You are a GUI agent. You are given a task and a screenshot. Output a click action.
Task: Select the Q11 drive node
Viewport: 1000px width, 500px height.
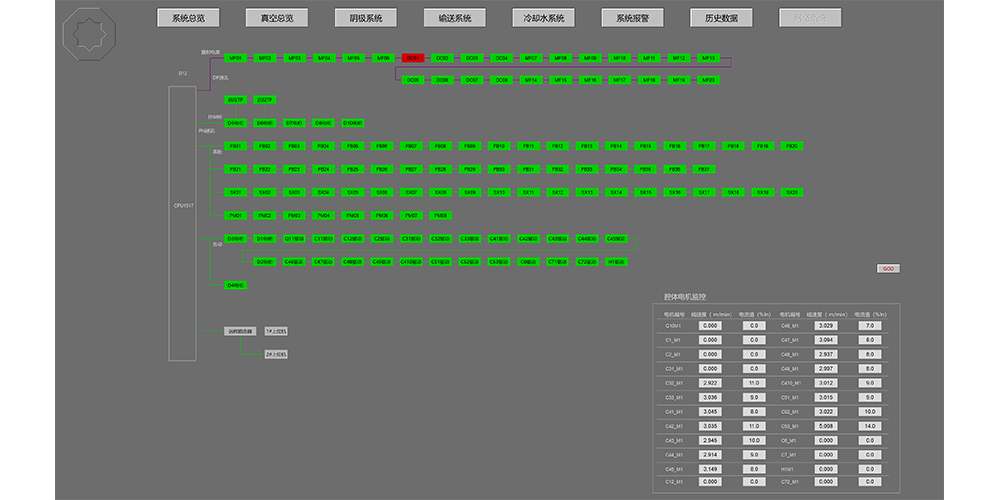coord(294,239)
